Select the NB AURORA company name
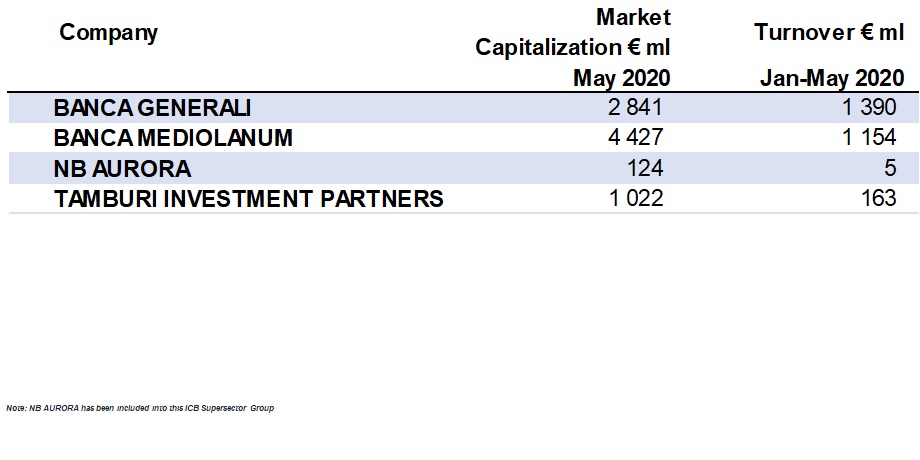 coord(122,168)
